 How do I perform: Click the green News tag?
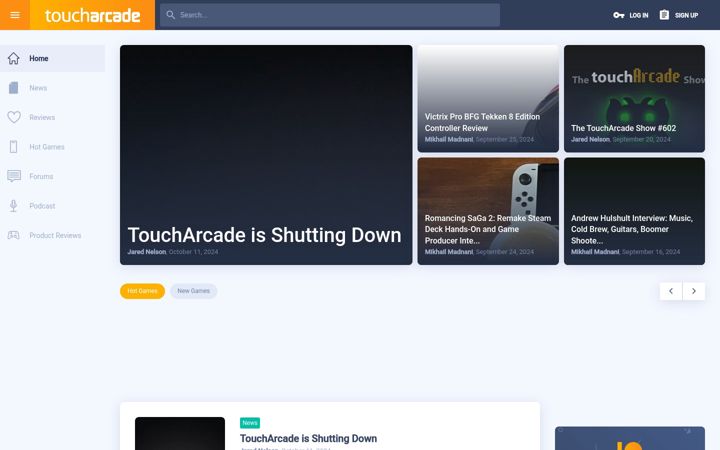pos(250,422)
